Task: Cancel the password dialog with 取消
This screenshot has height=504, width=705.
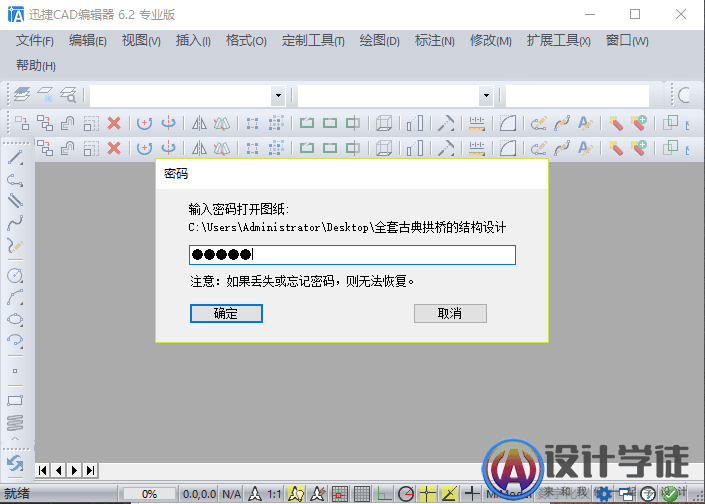Action: [450, 313]
